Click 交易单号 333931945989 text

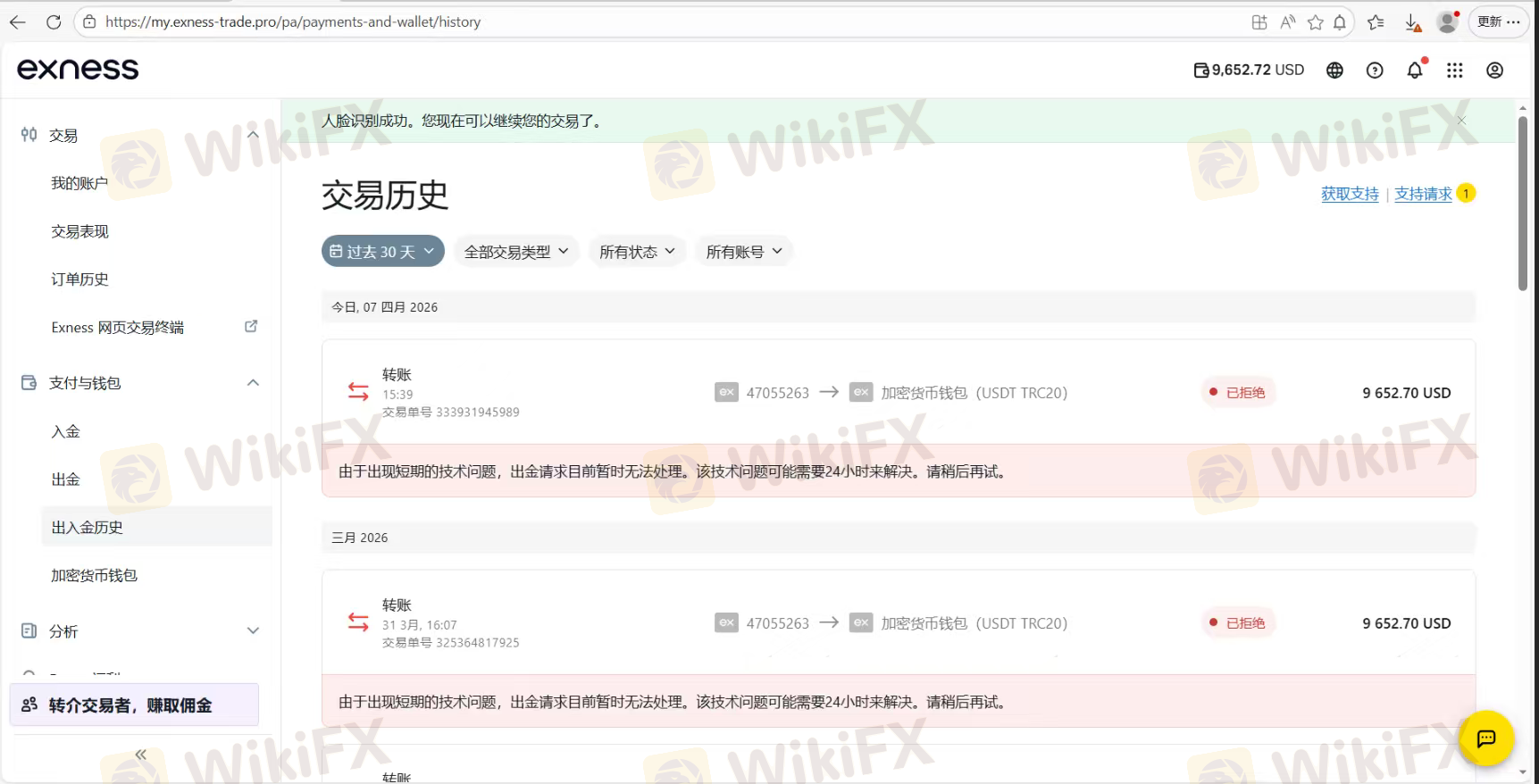451,412
